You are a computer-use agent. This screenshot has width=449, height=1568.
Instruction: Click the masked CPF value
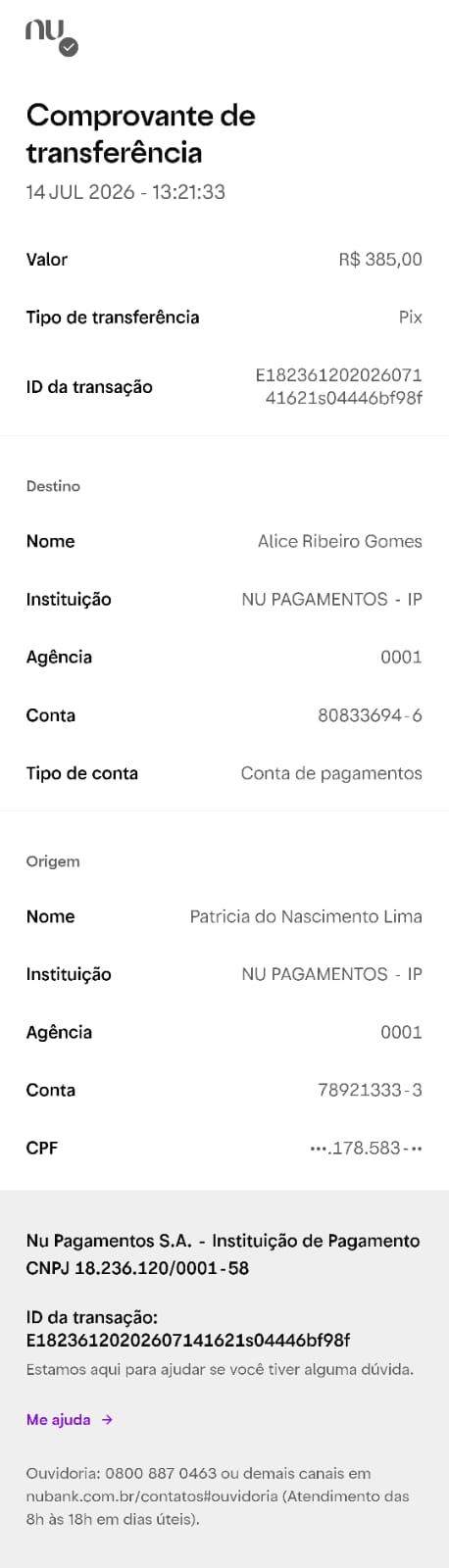coord(366,1148)
